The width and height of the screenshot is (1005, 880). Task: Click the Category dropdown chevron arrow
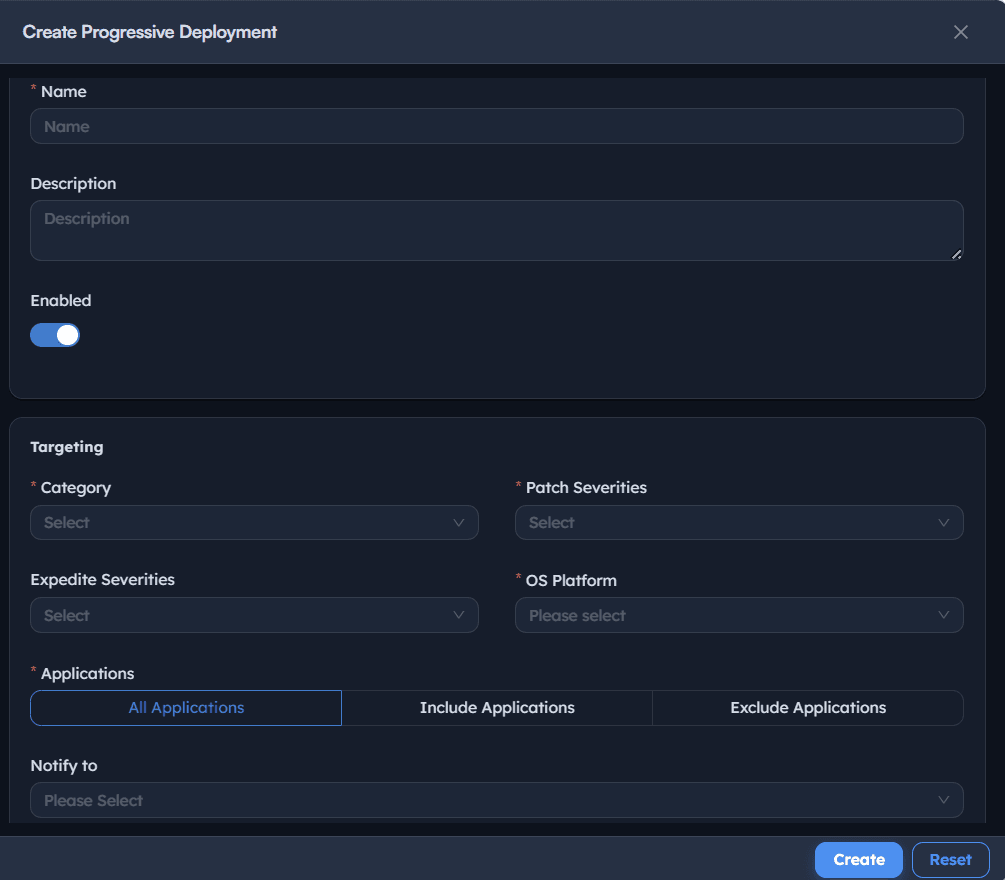tap(459, 522)
